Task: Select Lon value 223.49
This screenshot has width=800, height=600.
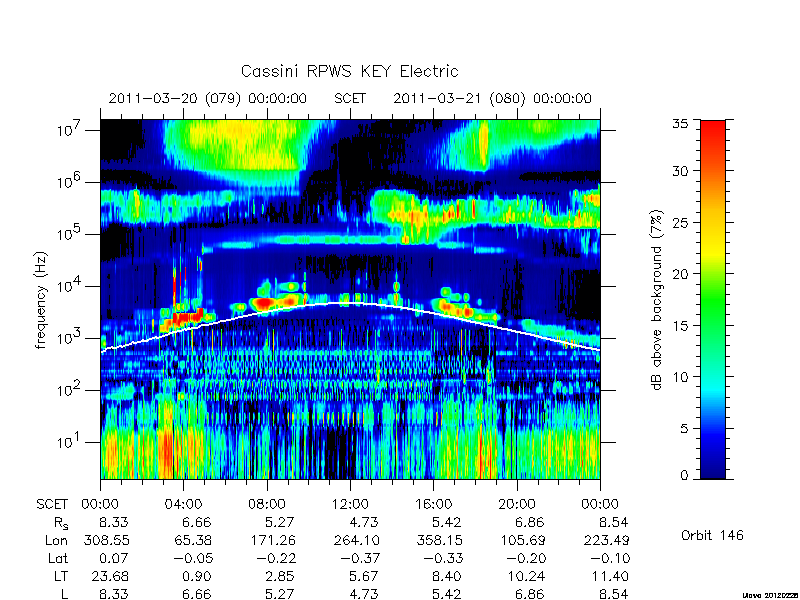Action: [608, 540]
